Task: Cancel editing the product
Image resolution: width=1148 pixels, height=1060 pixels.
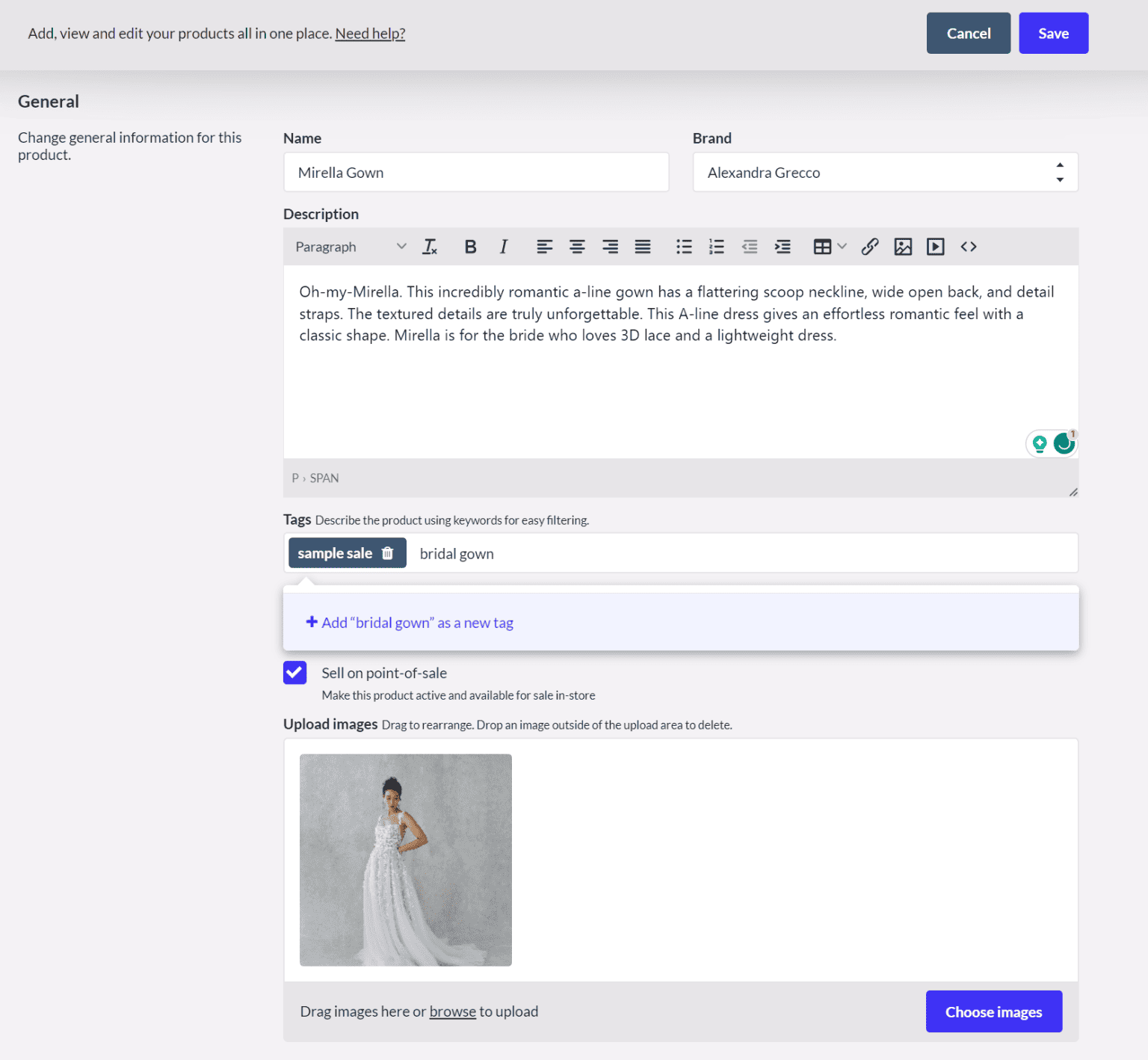Action: [x=969, y=34]
